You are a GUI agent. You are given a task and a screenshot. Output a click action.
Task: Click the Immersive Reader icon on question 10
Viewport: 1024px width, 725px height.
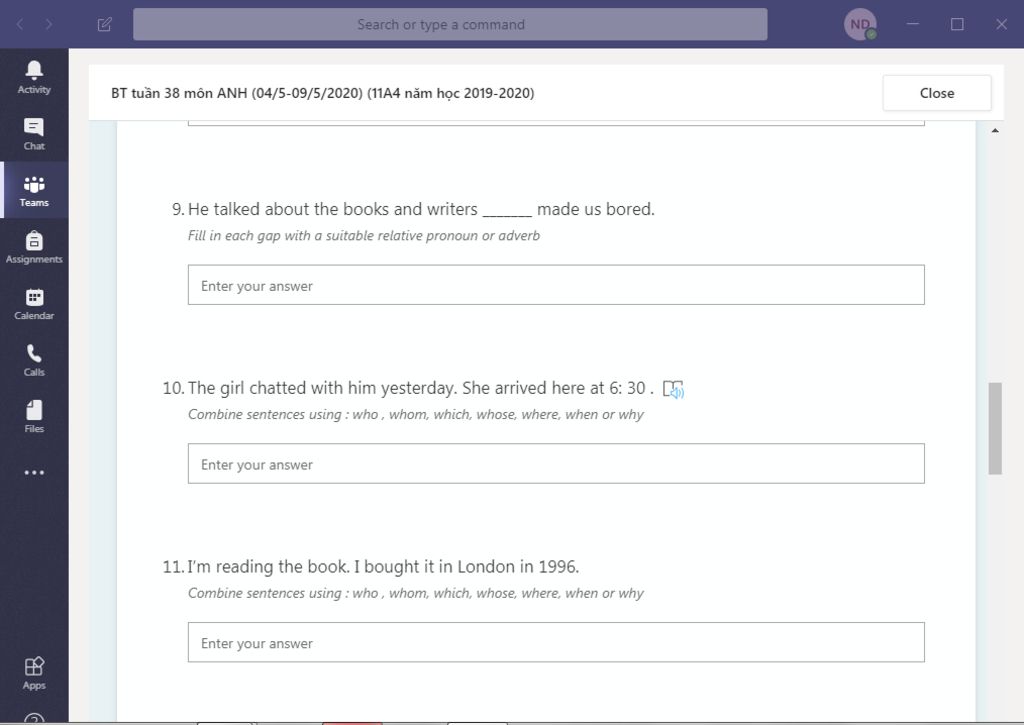point(673,389)
